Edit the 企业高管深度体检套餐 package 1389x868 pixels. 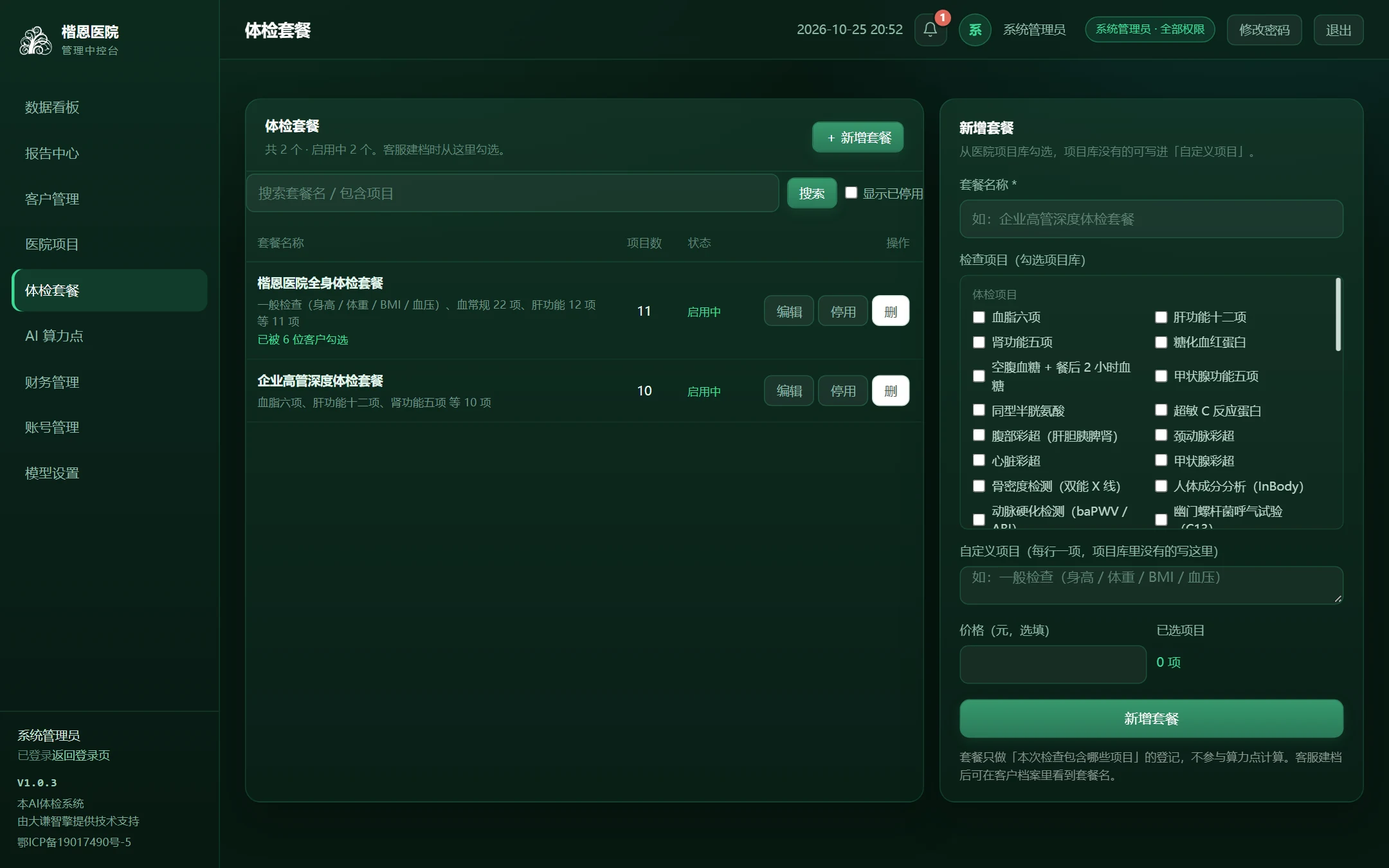(x=789, y=391)
